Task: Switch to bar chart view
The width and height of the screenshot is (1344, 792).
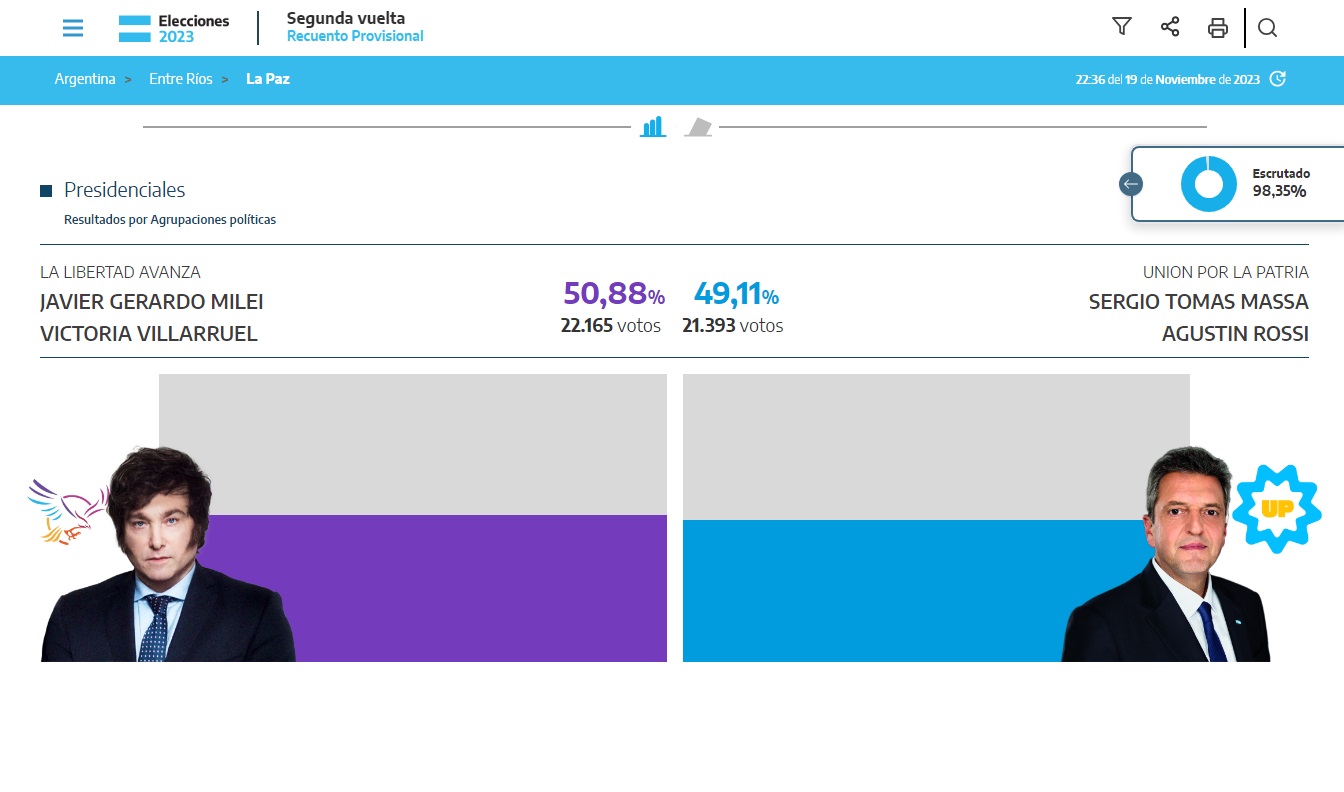Action: pos(653,127)
